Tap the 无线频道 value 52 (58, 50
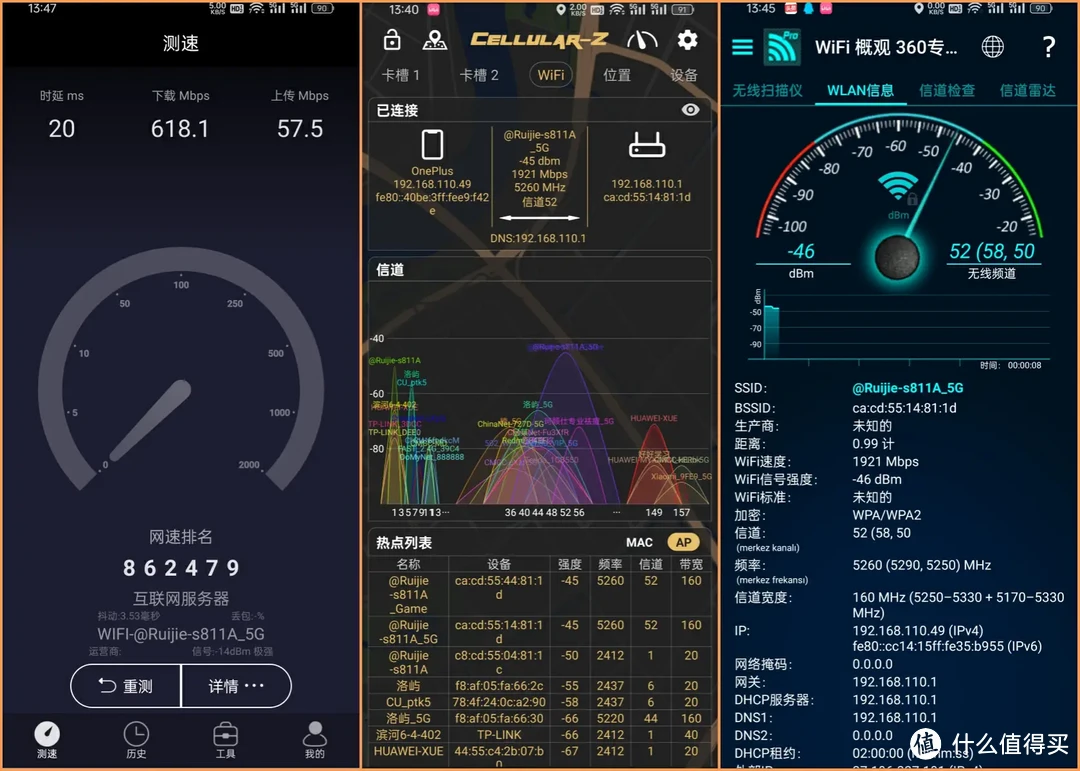 click(992, 251)
